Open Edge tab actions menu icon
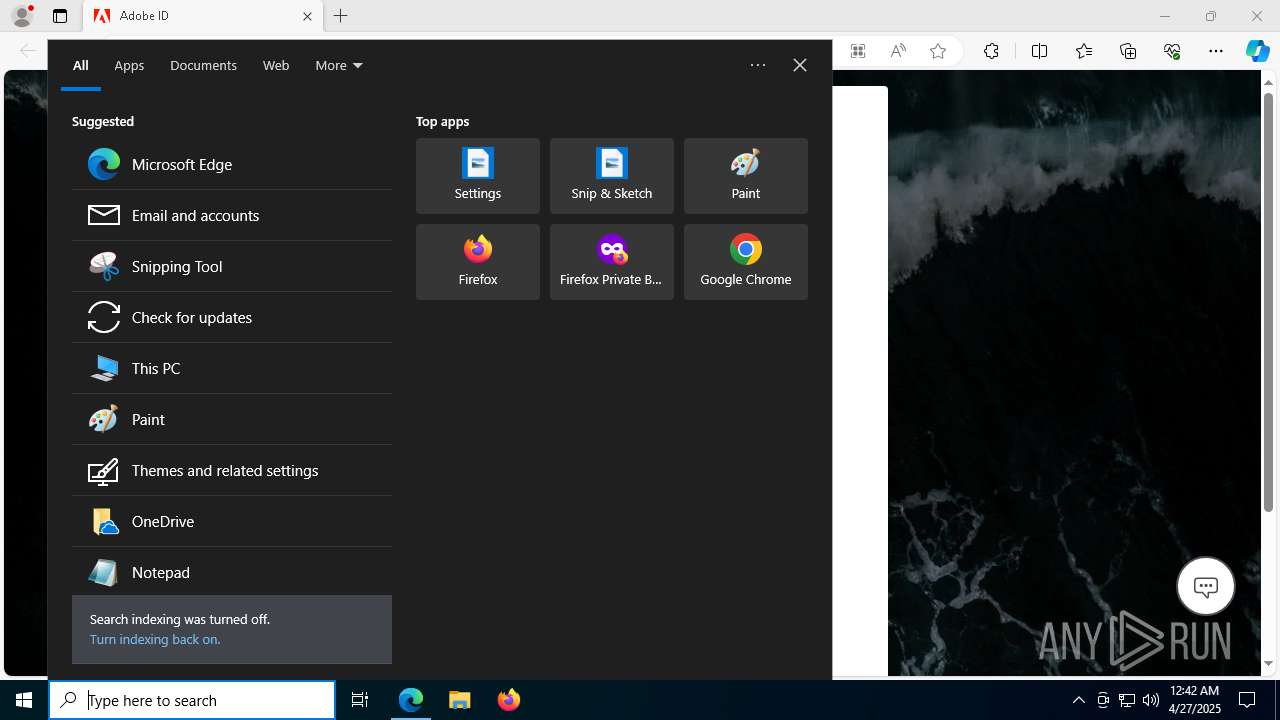 60,16
